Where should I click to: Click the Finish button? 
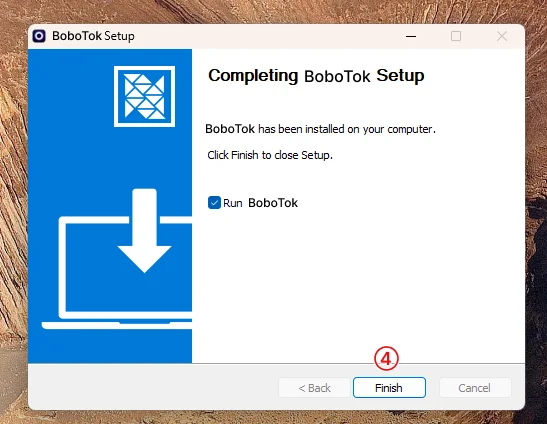coord(389,388)
